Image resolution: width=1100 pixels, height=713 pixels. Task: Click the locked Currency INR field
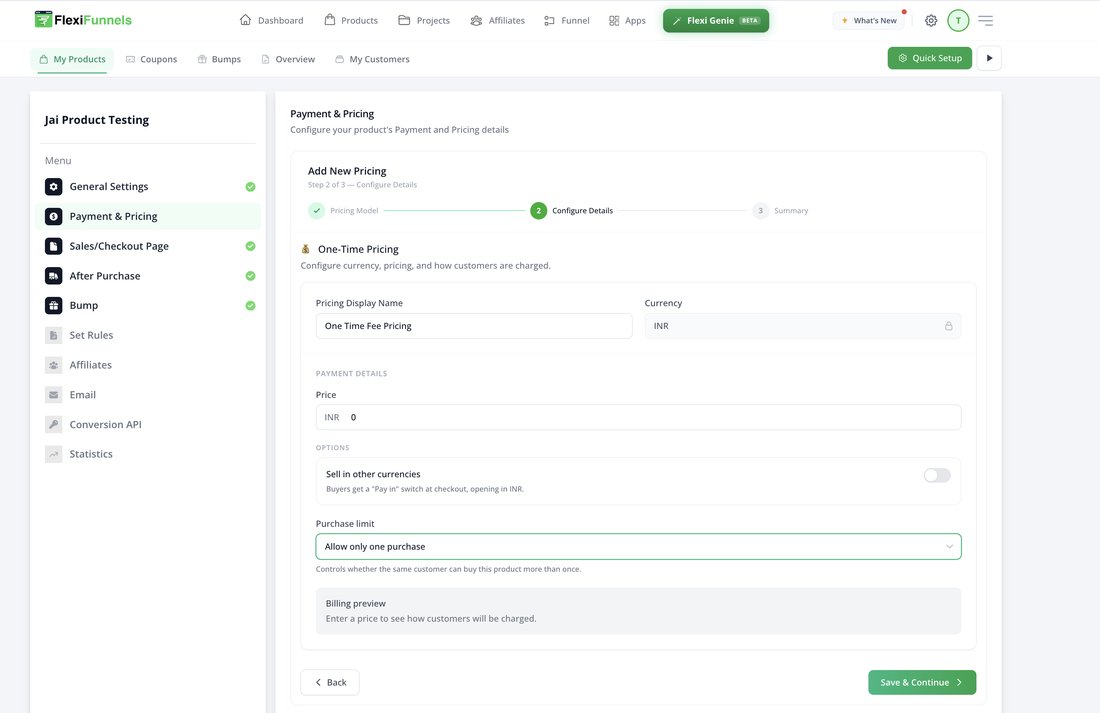[x=803, y=326]
